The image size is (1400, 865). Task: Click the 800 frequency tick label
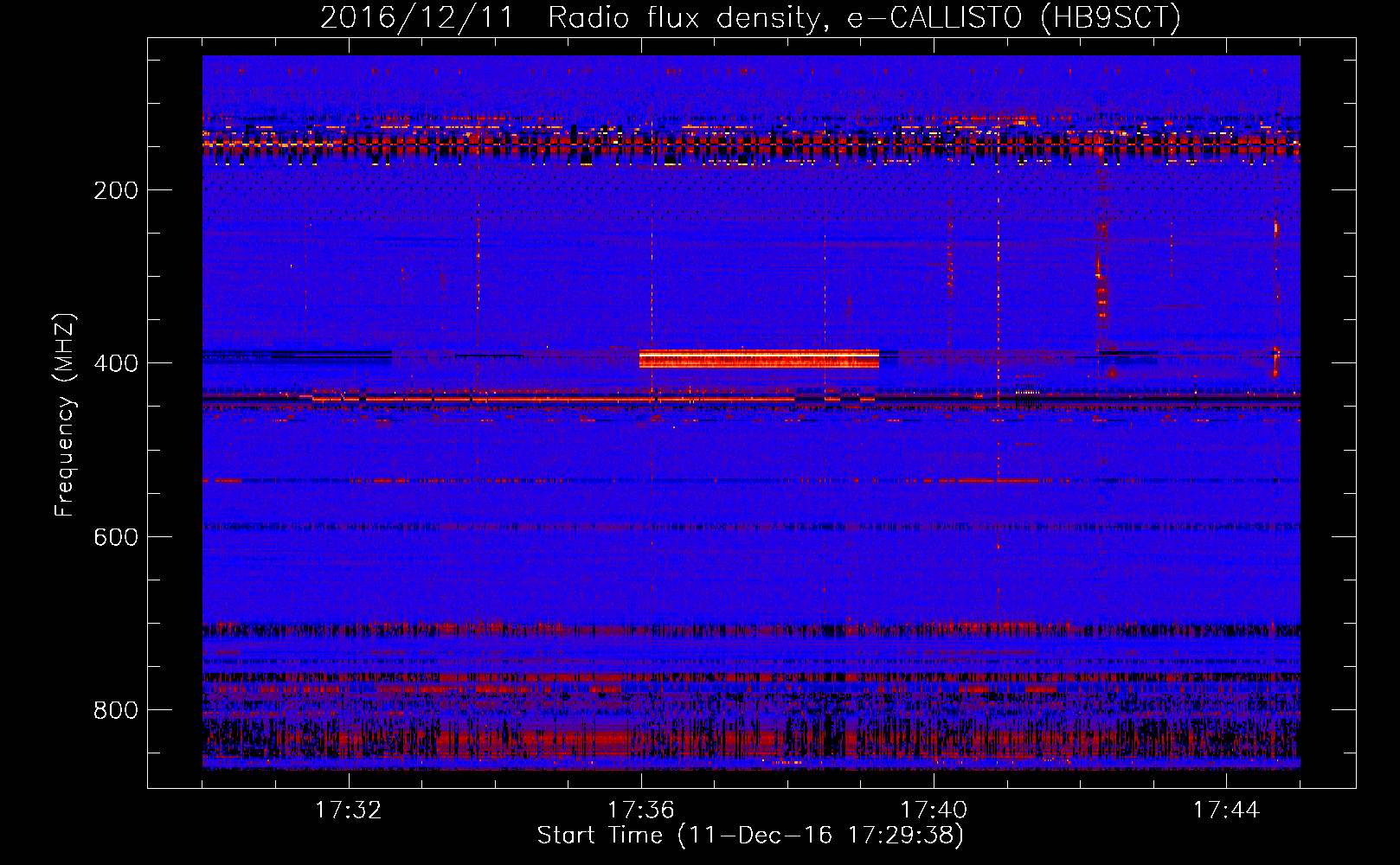point(116,710)
